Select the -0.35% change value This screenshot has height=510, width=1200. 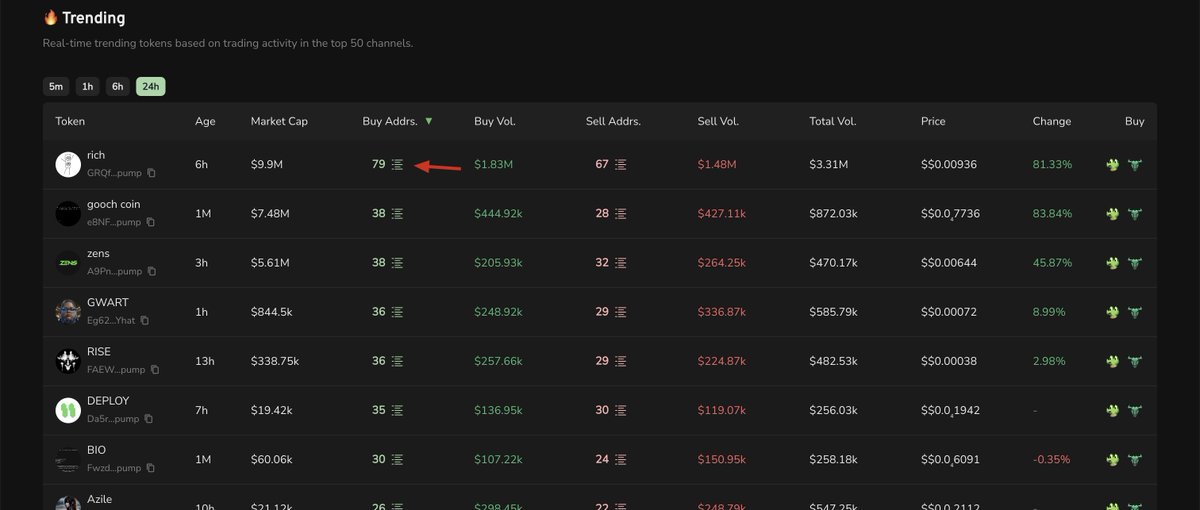tap(1052, 459)
